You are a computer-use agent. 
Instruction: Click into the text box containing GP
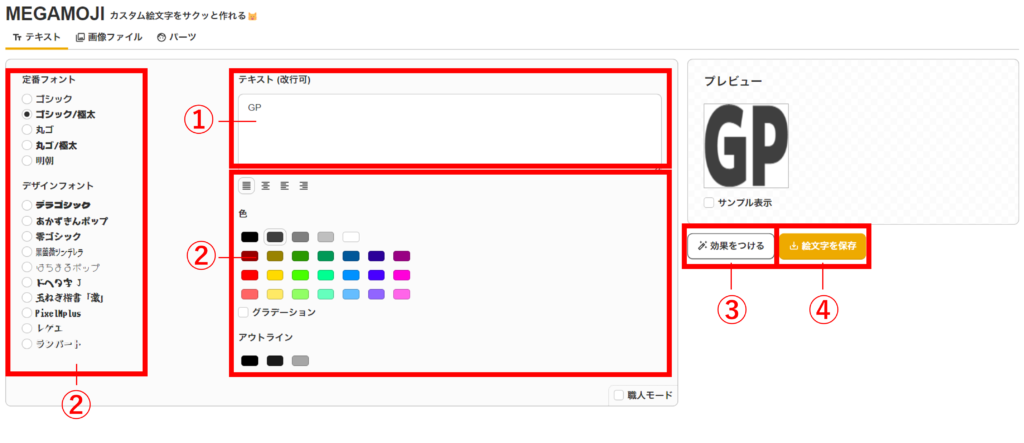pyautogui.click(x=450, y=129)
